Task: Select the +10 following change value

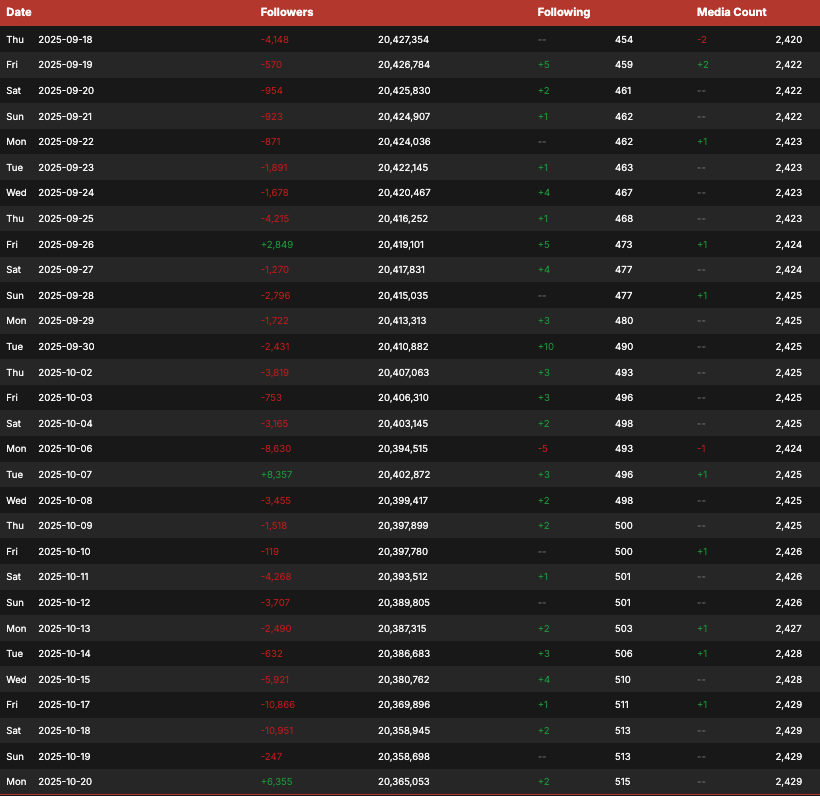Action: tap(543, 346)
